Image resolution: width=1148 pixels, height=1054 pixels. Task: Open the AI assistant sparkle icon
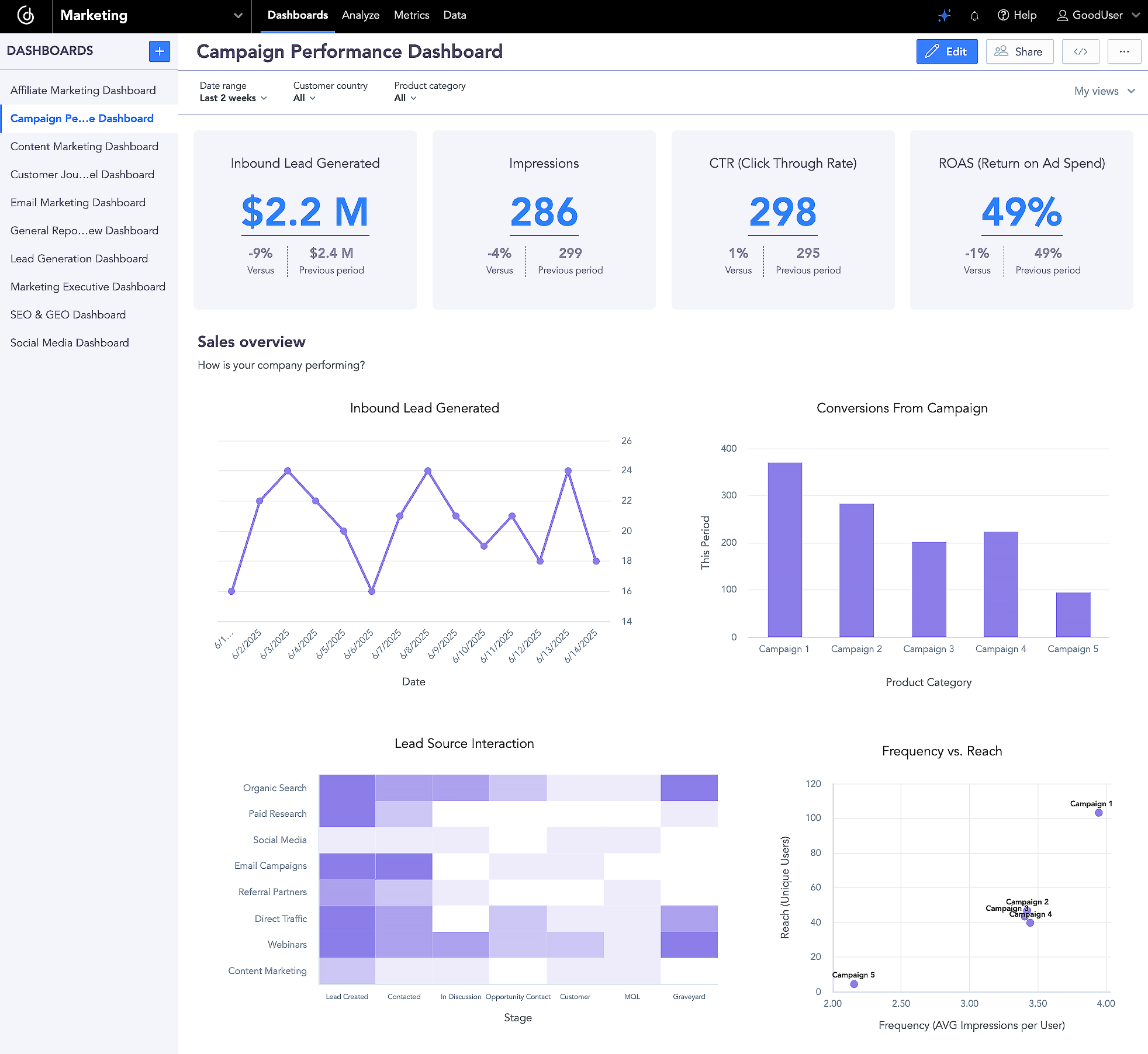pos(943,16)
